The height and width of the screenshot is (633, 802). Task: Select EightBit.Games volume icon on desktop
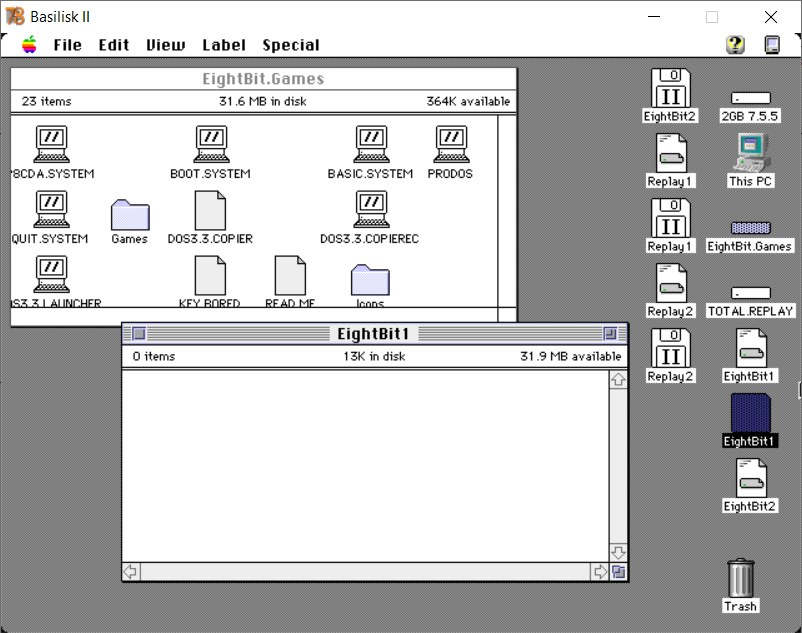pos(750,228)
